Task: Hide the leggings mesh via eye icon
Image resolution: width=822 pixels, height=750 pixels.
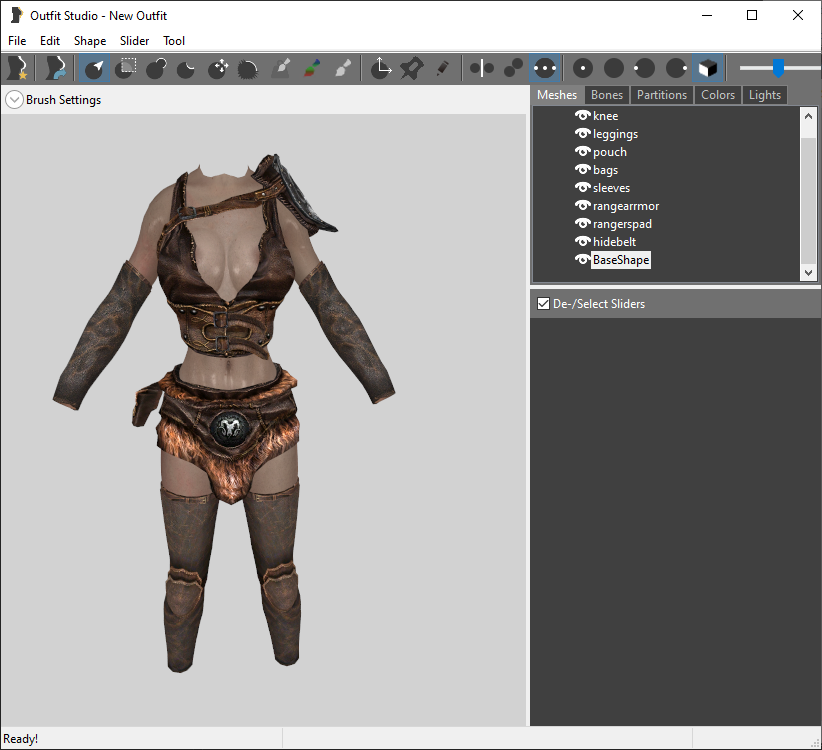Action: tap(582, 134)
